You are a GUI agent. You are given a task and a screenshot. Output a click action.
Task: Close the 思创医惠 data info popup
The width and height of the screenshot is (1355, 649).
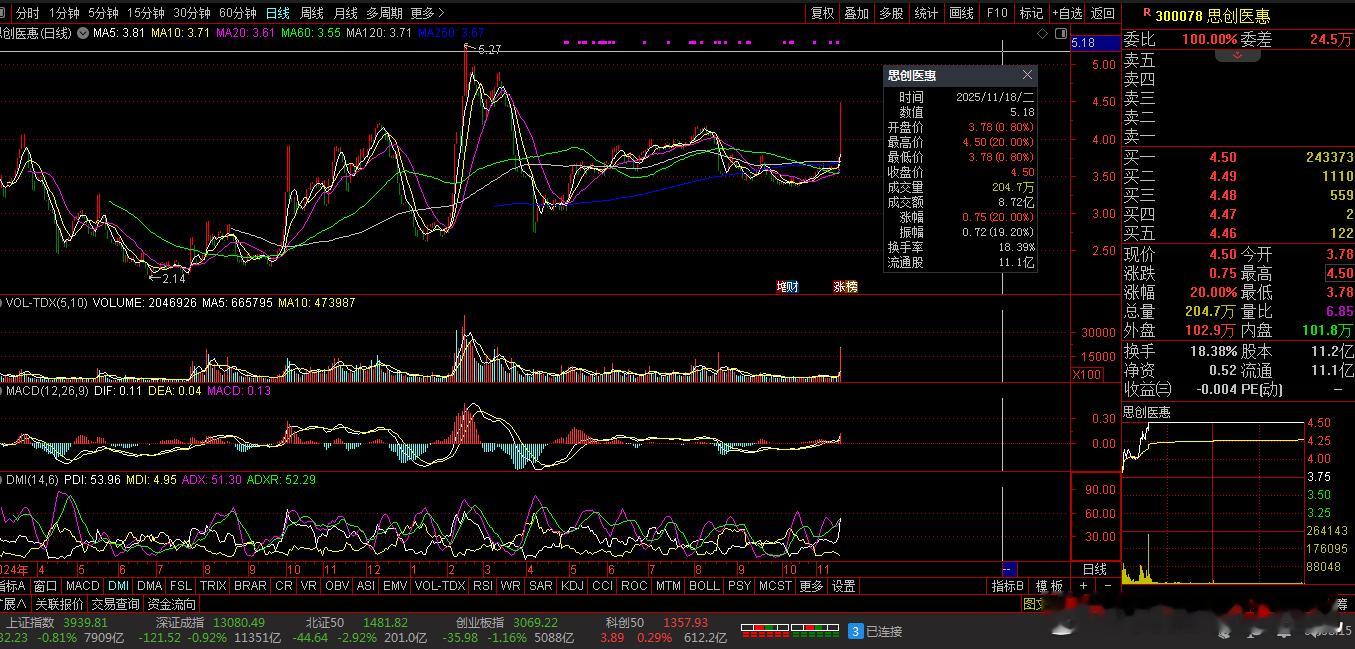(x=1027, y=75)
